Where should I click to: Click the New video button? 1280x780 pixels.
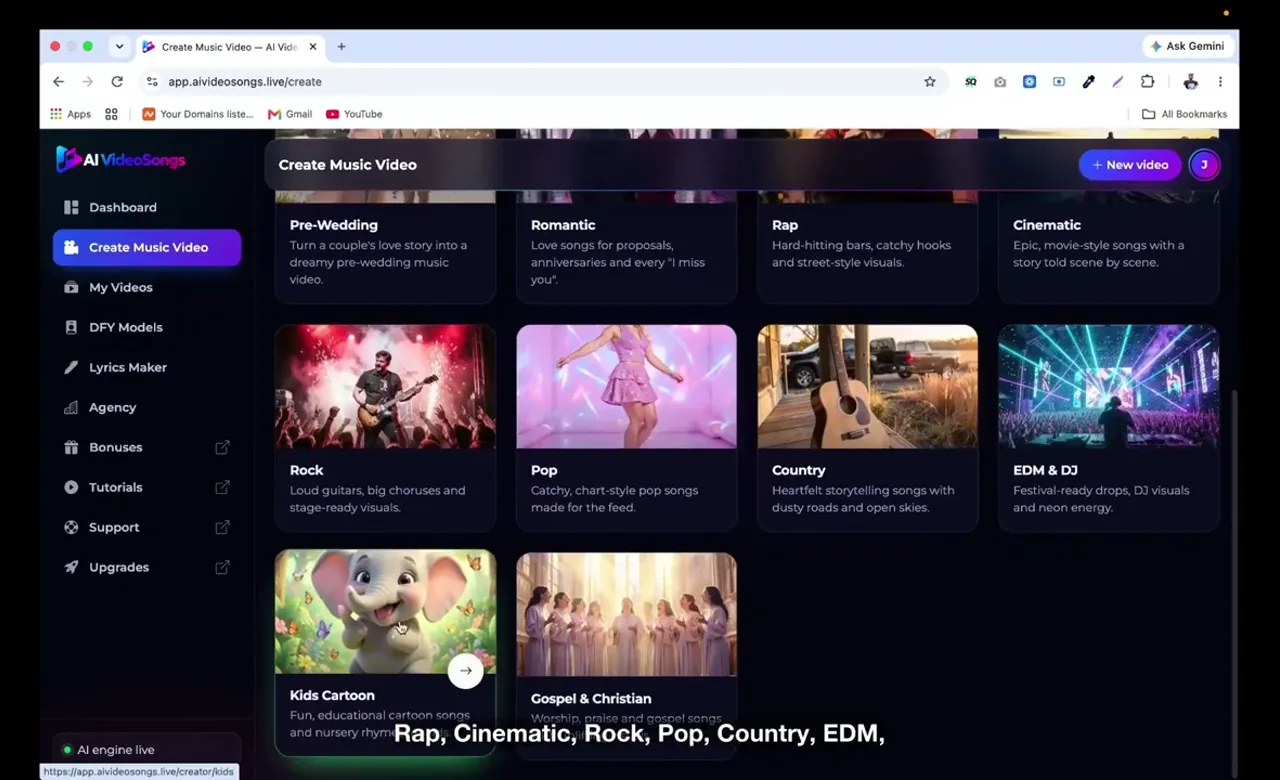click(x=1130, y=165)
